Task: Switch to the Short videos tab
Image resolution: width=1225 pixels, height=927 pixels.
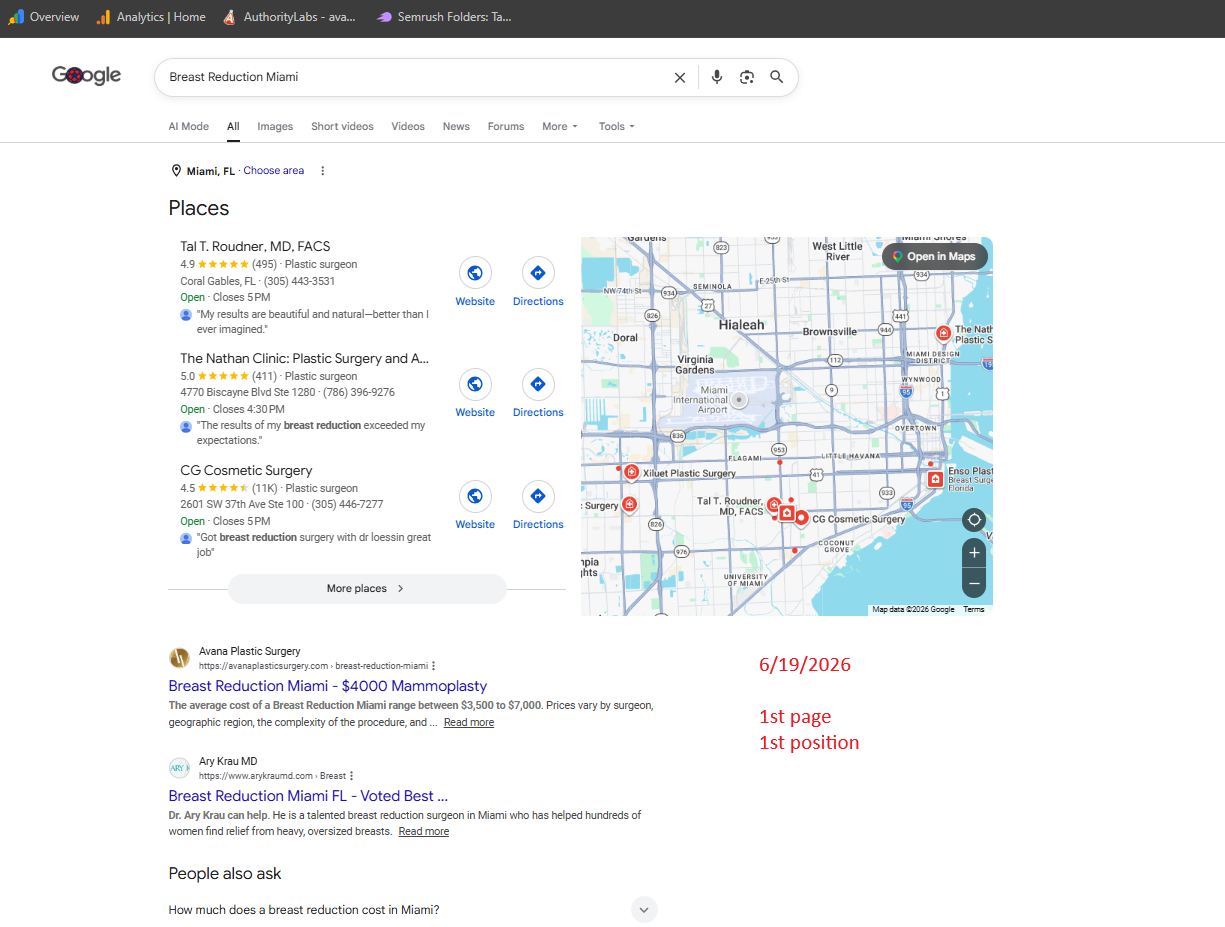Action: [x=342, y=126]
